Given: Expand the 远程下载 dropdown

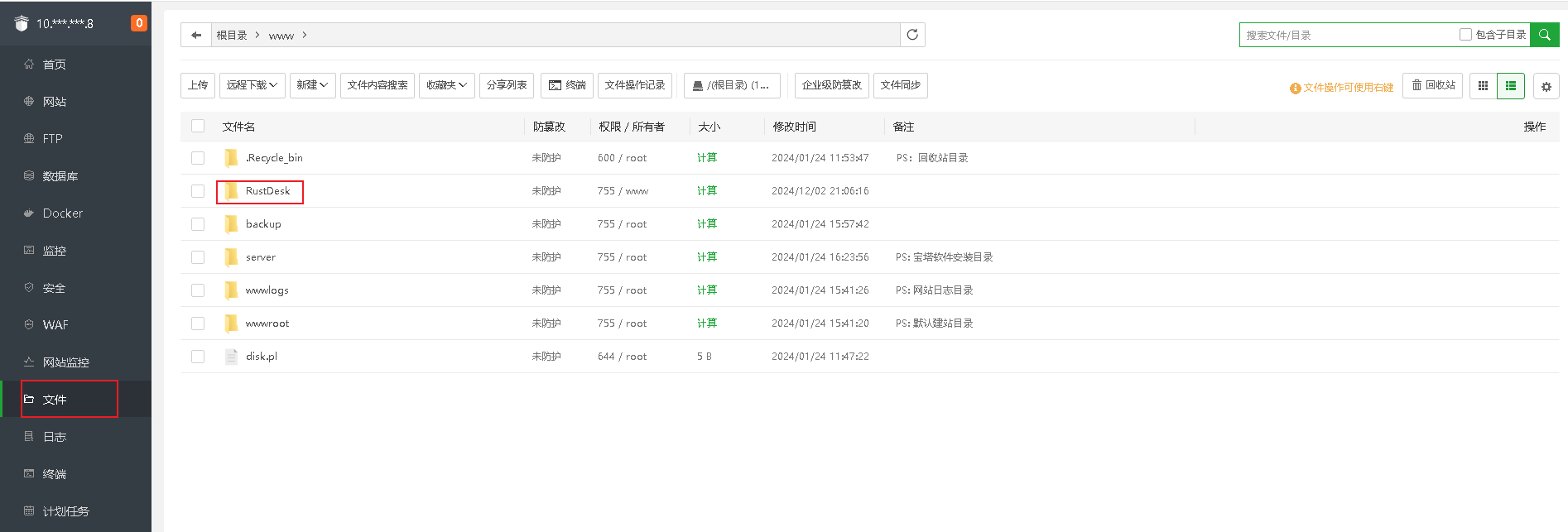Looking at the screenshot, I should tap(252, 85).
